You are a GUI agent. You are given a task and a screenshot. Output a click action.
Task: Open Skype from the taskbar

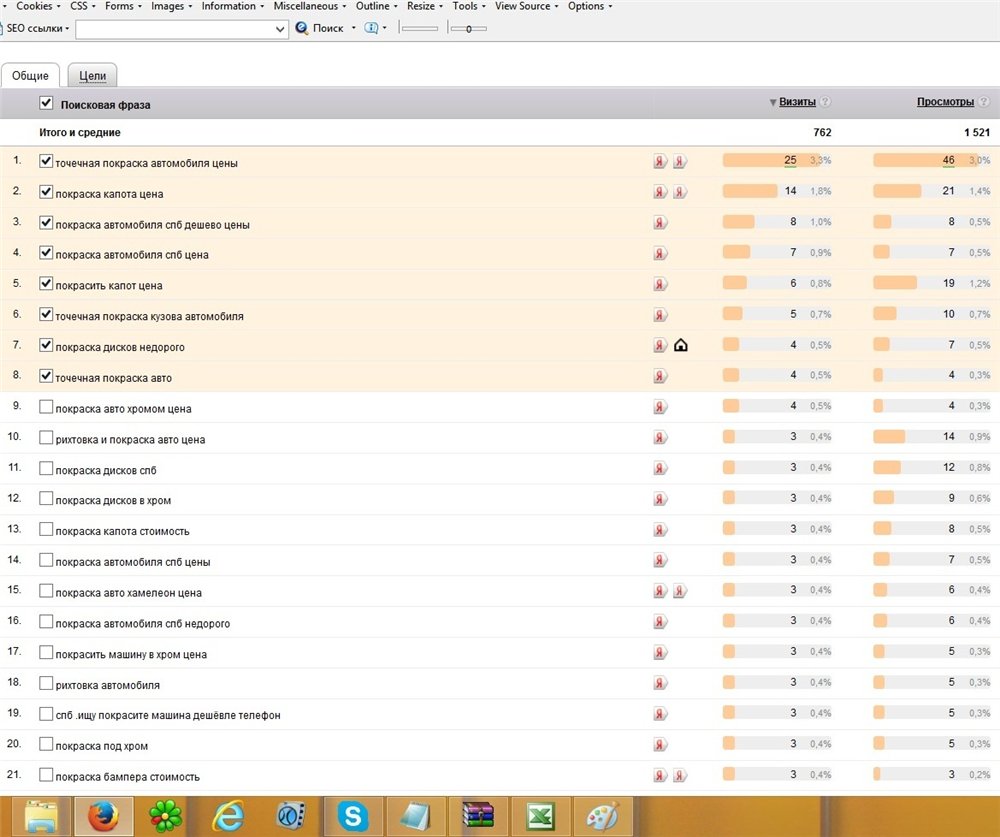pos(353,816)
